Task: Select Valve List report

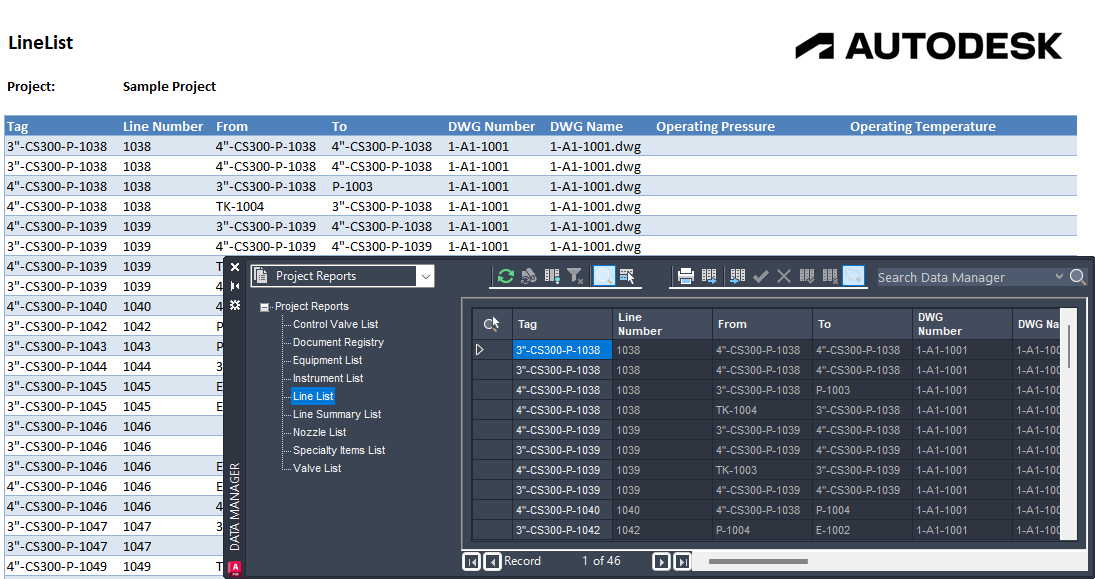Action: pos(317,468)
